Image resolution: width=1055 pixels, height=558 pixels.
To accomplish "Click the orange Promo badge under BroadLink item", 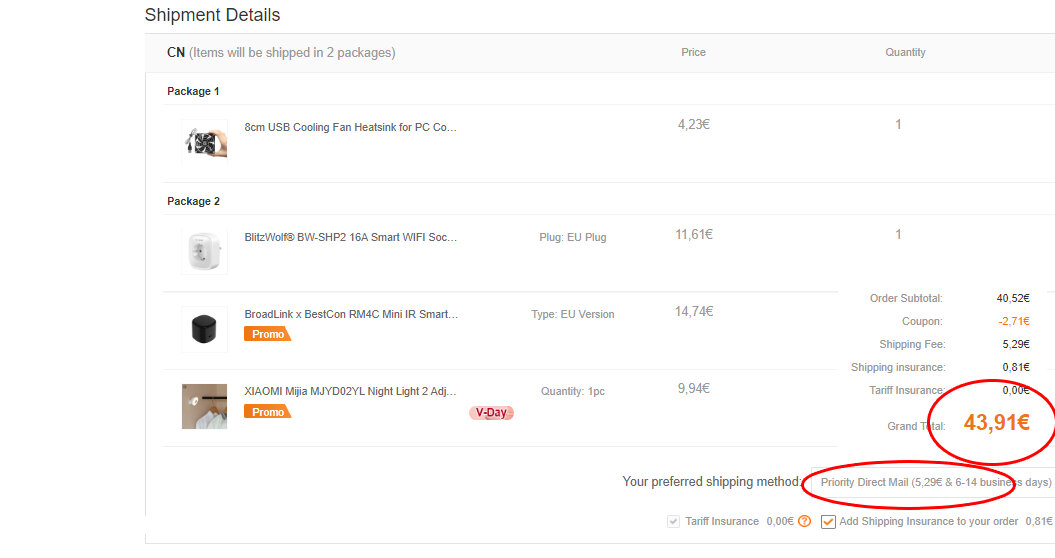I will click(267, 334).
